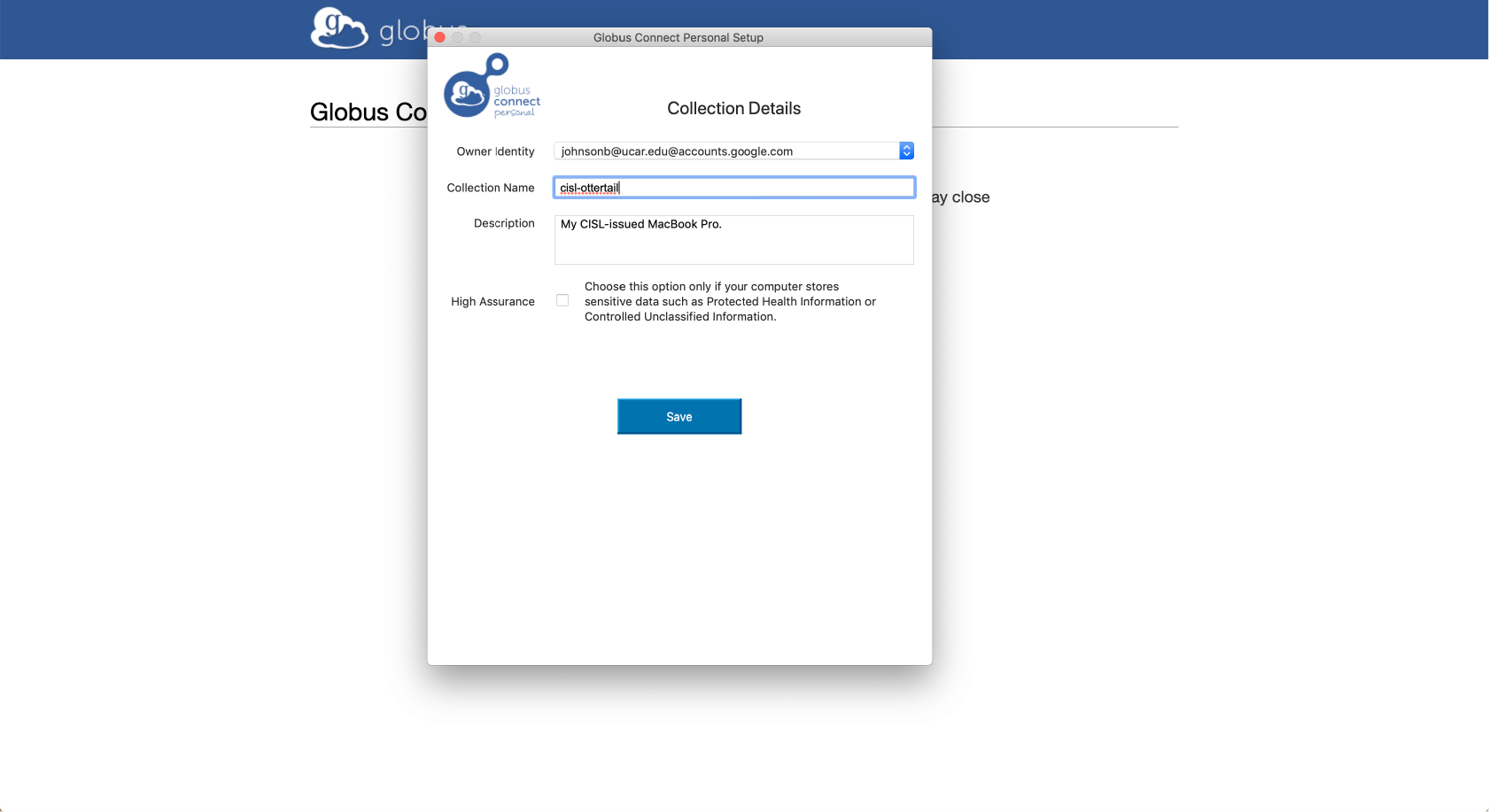Click the 'Description' field label
The image size is (1489, 812).
pyautogui.click(x=504, y=223)
